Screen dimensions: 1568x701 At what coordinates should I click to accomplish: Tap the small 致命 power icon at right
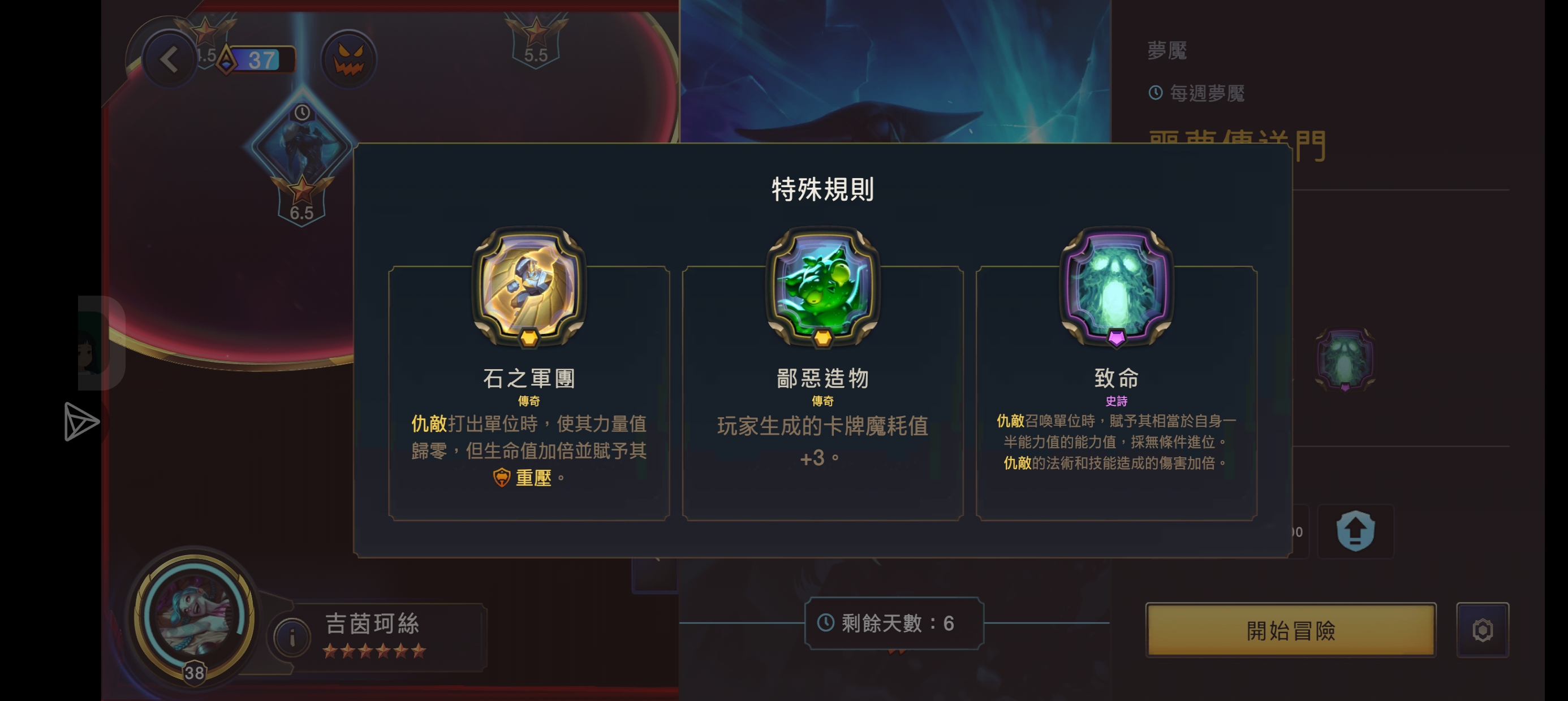click(x=1345, y=360)
